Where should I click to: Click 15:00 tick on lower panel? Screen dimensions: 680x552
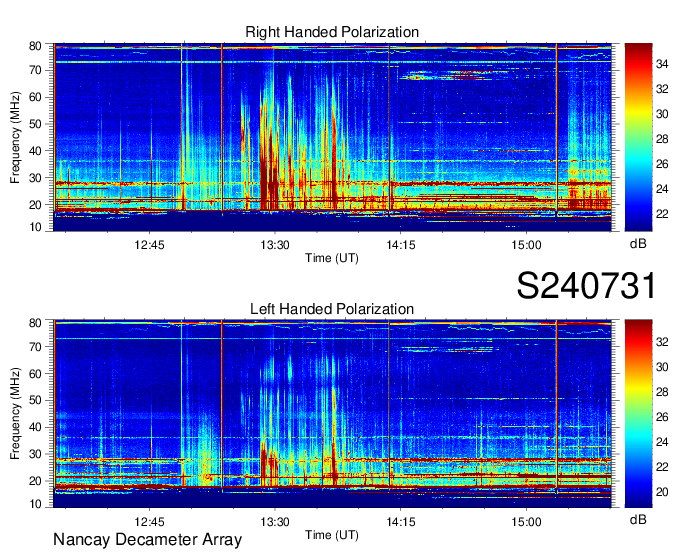coord(526,522)
